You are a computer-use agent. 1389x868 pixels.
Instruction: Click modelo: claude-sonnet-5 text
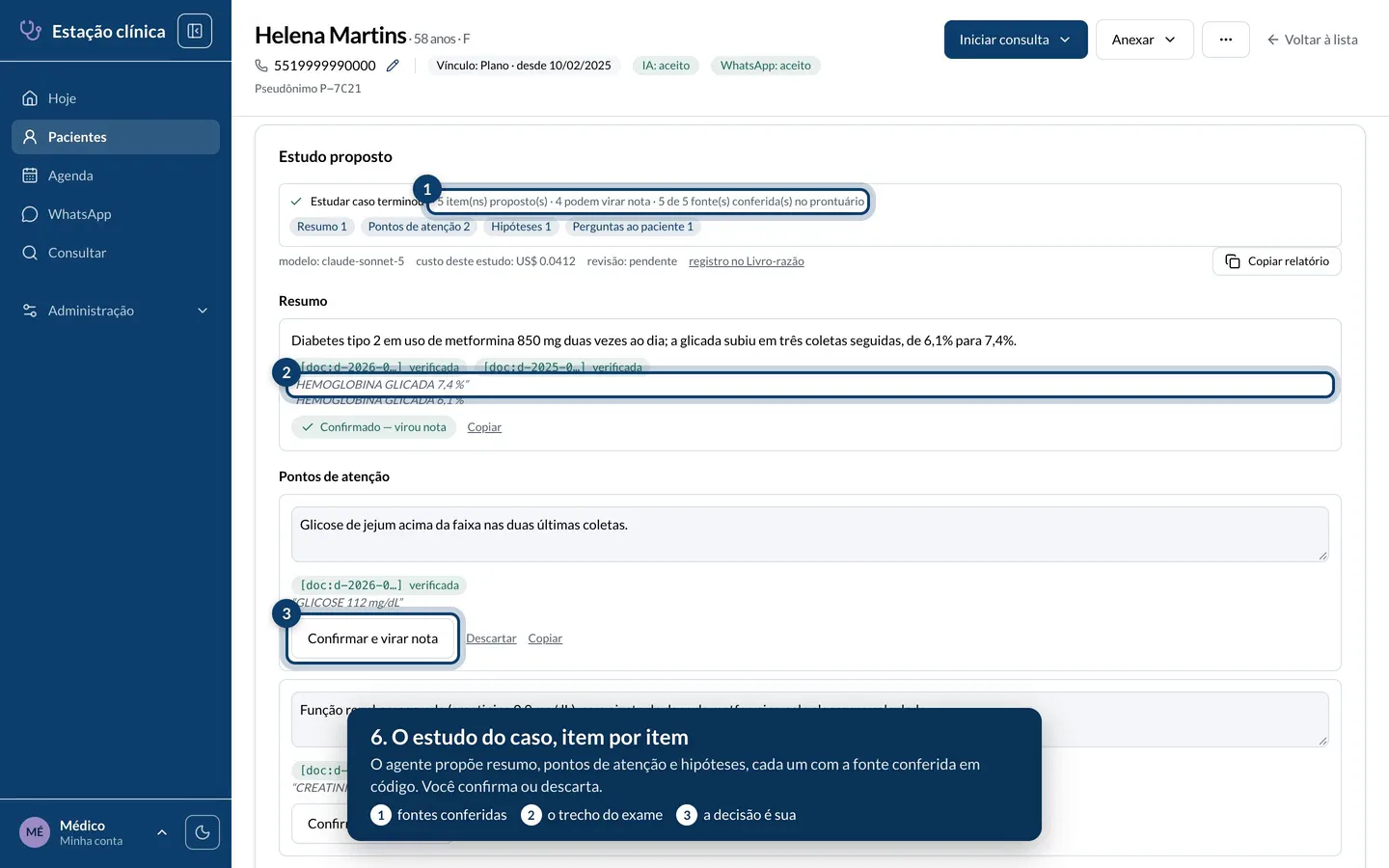[341, 261]
